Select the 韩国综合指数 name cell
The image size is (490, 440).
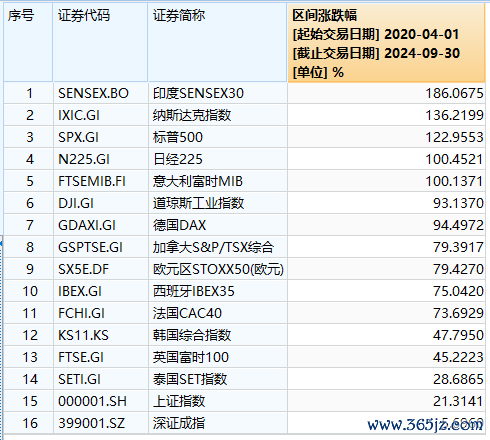218,335
